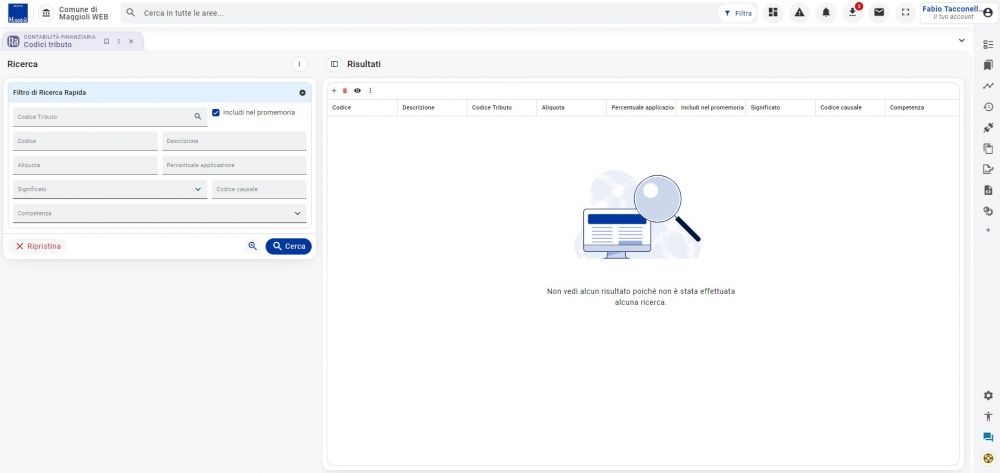Open the accessibility icon in right sidebar

(x=988, y=416)
